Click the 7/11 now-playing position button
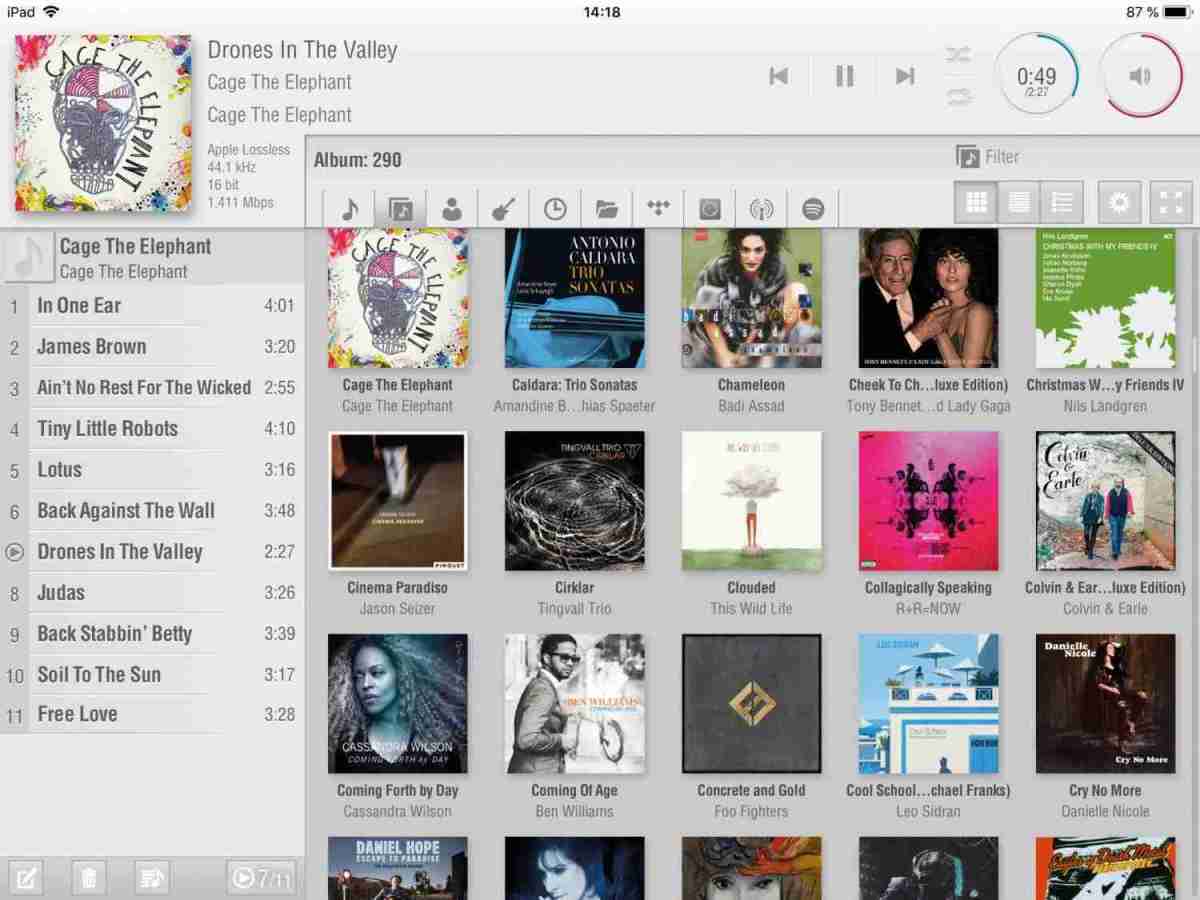Image resolution: width=1200 pixels, height=900 pixels. point(261,878)
